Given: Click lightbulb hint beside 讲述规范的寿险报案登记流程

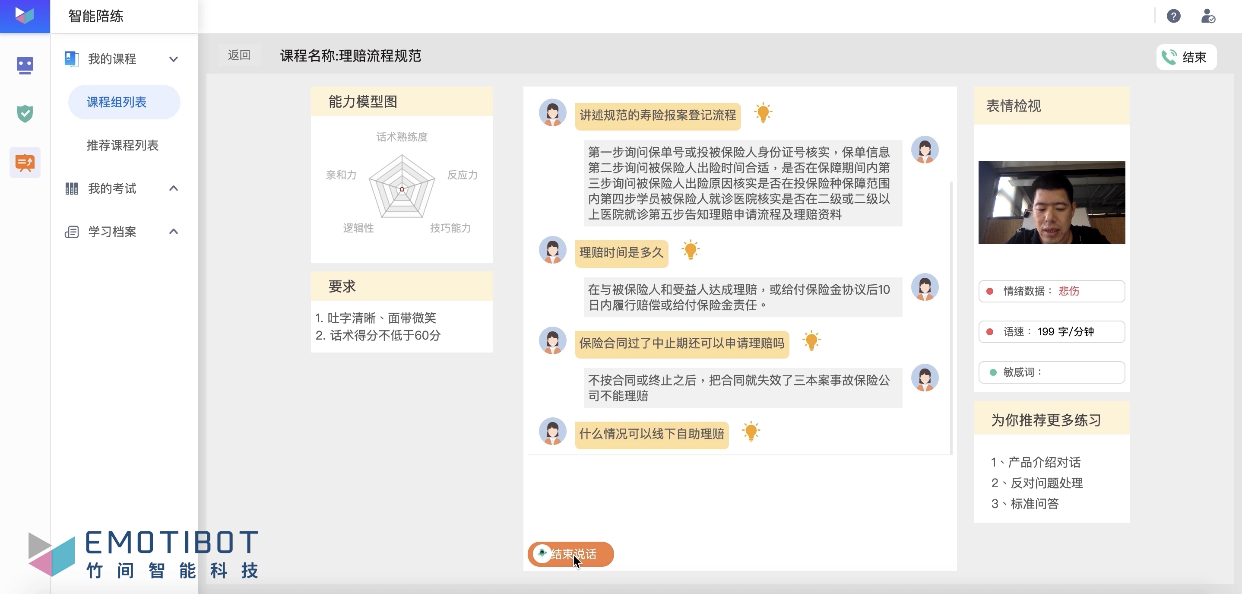Looking at the screenshot, I should point(763,114).
